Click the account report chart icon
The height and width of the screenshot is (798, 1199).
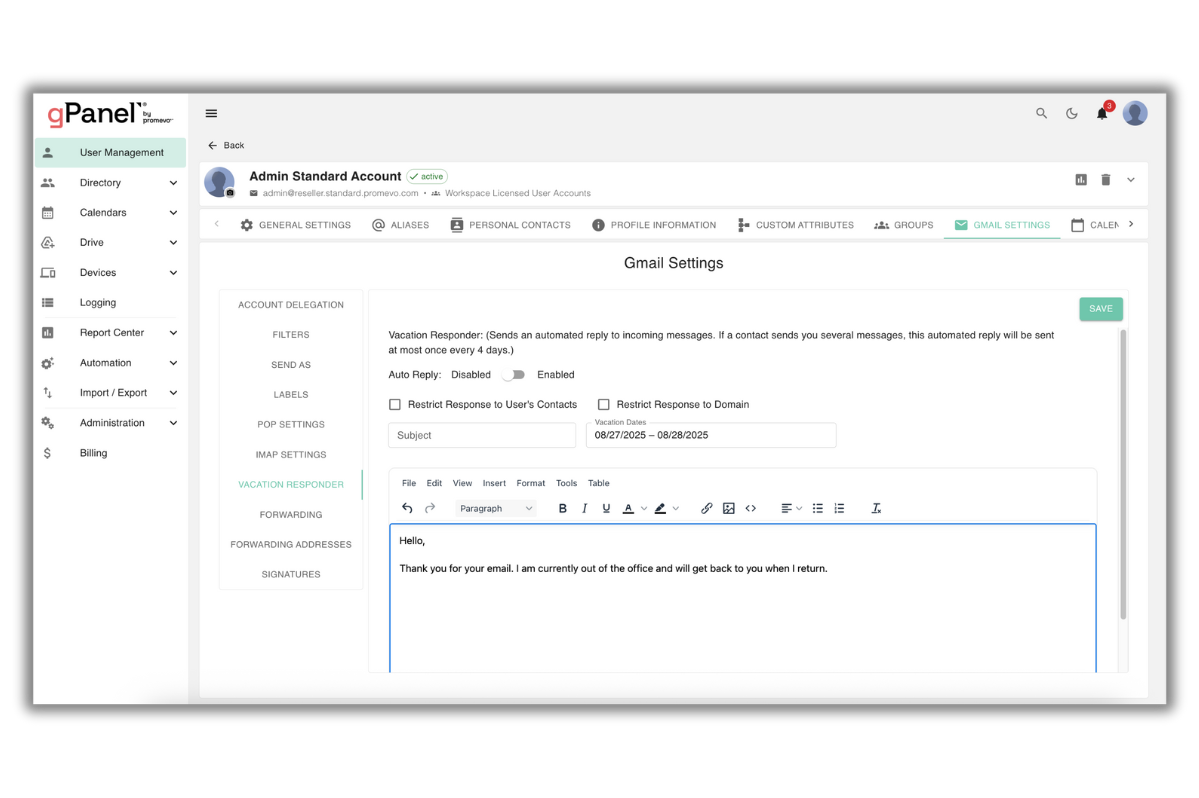pos(1080,180)
